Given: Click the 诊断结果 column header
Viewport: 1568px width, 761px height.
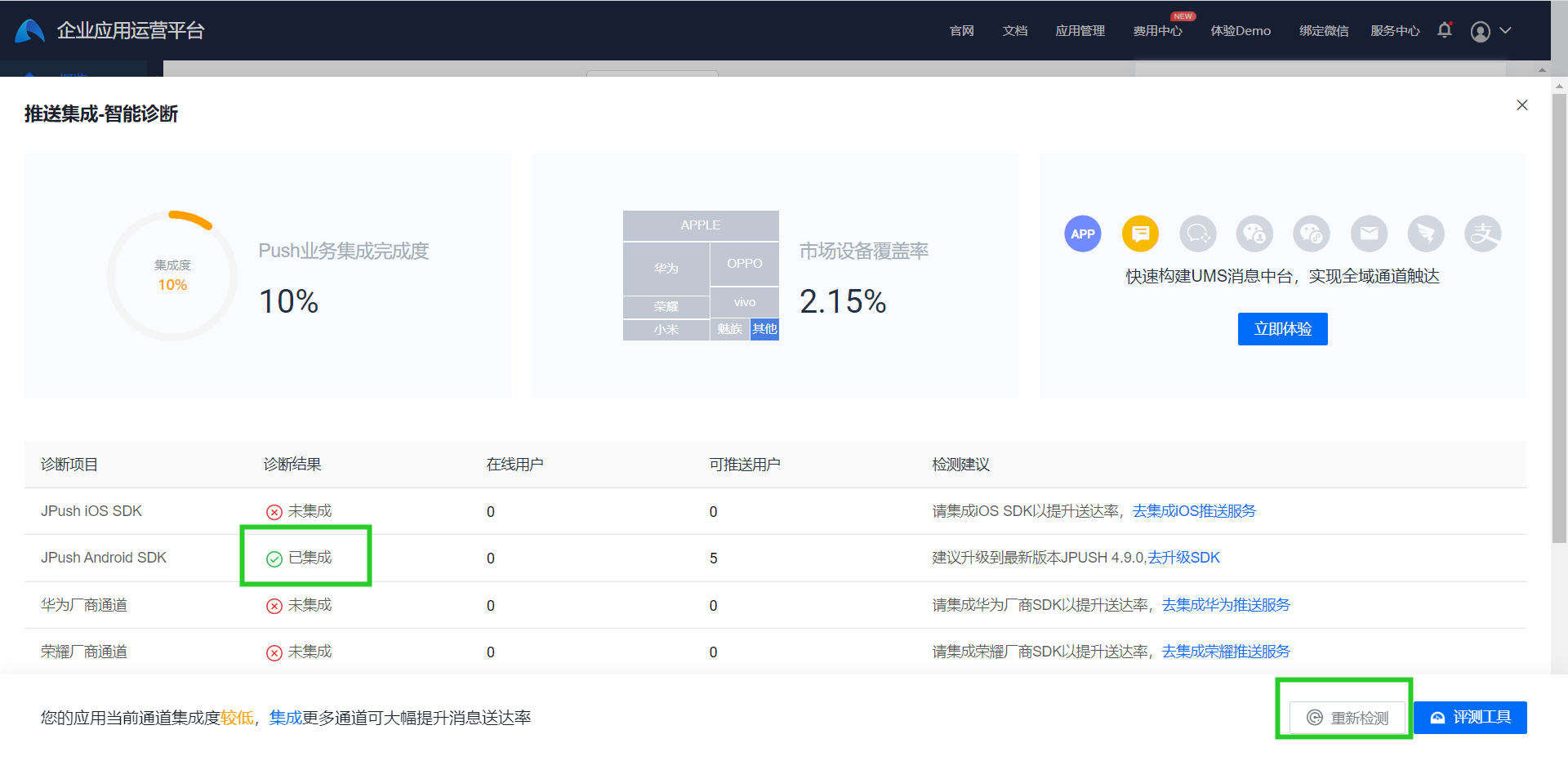Looking at the screenshot, I should coord(292,465).
